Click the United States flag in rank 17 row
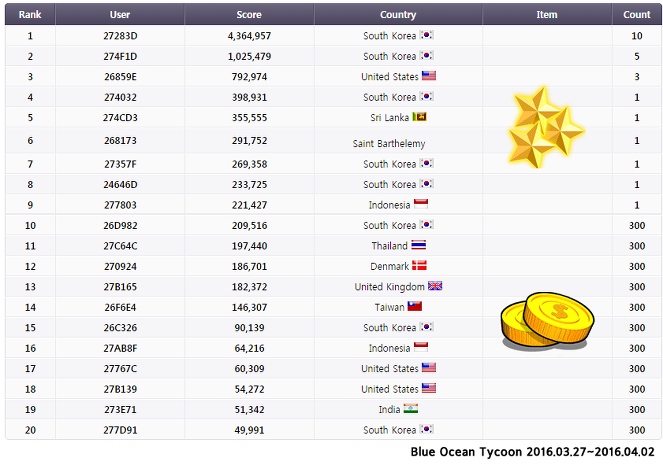Screen dimensions: 663x465 click(429, 367)
